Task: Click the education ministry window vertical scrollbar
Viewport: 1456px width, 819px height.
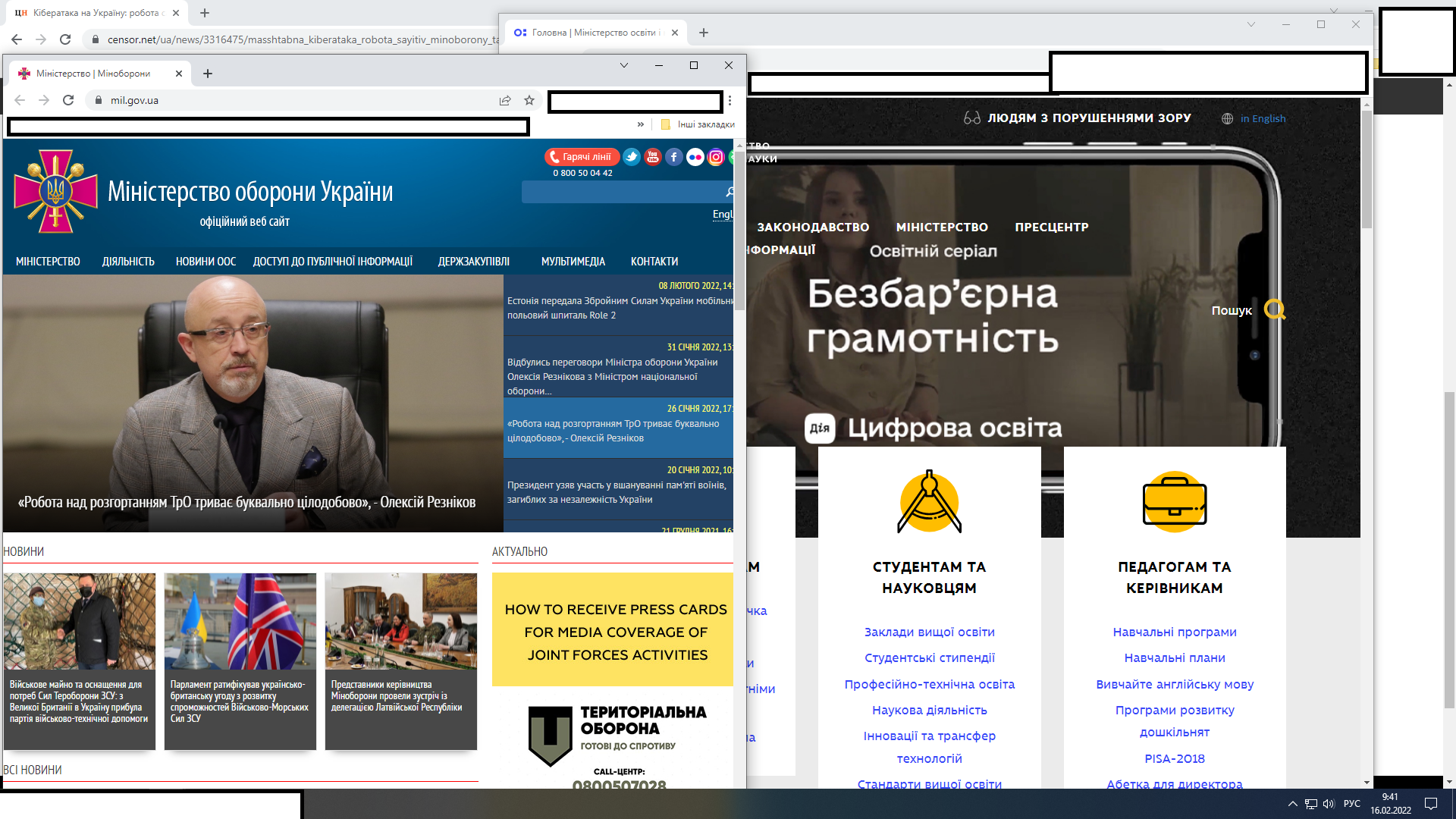Action: tap(1367, 171)
